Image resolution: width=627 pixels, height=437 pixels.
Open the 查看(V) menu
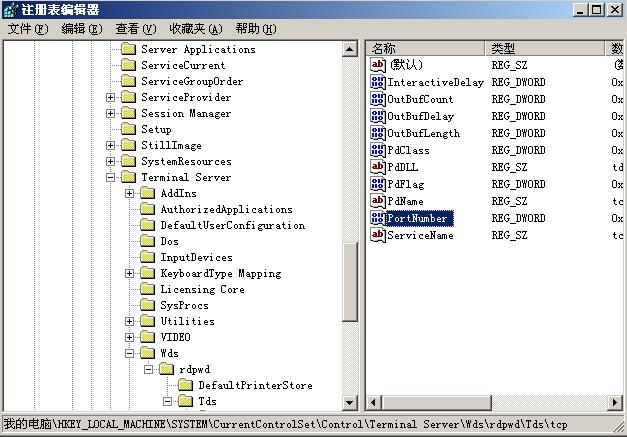135,29
